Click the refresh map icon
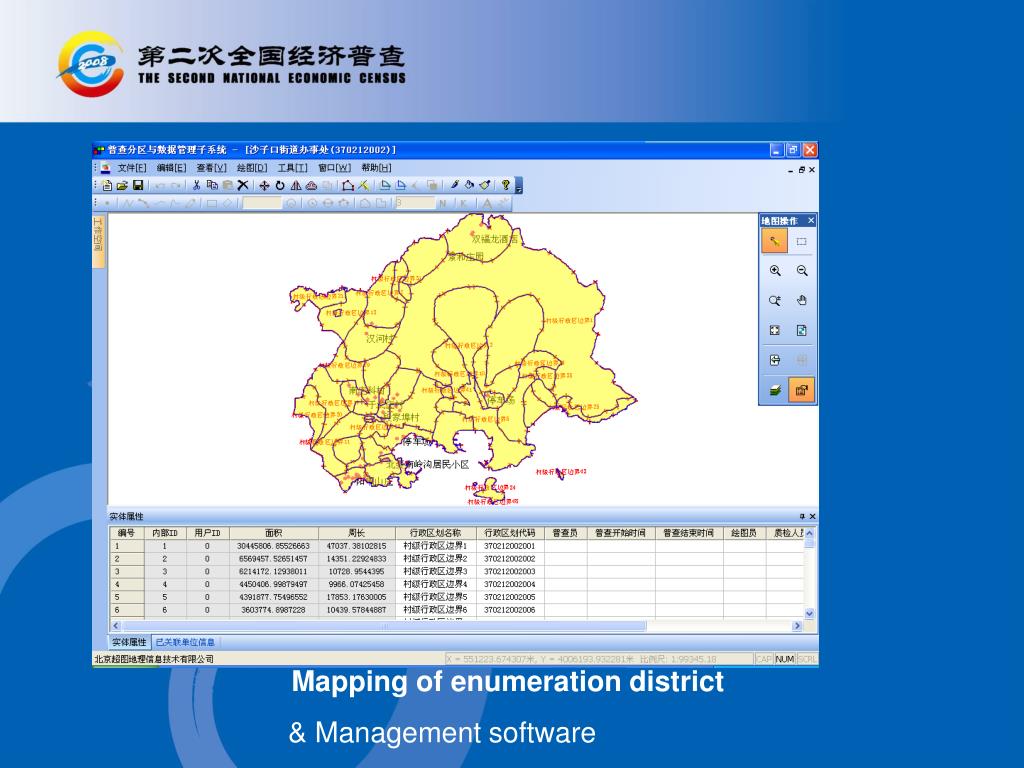Viewport: 1024px width, 768px height. (801, 330)
